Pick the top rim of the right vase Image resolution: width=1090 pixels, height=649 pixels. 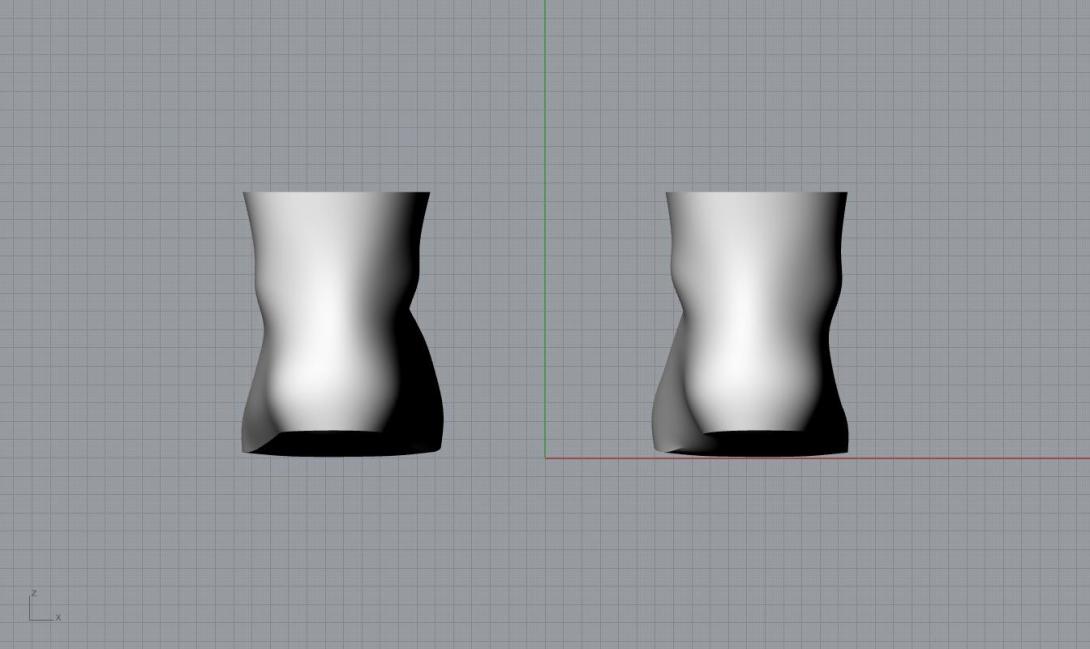(x=756, y=193)
